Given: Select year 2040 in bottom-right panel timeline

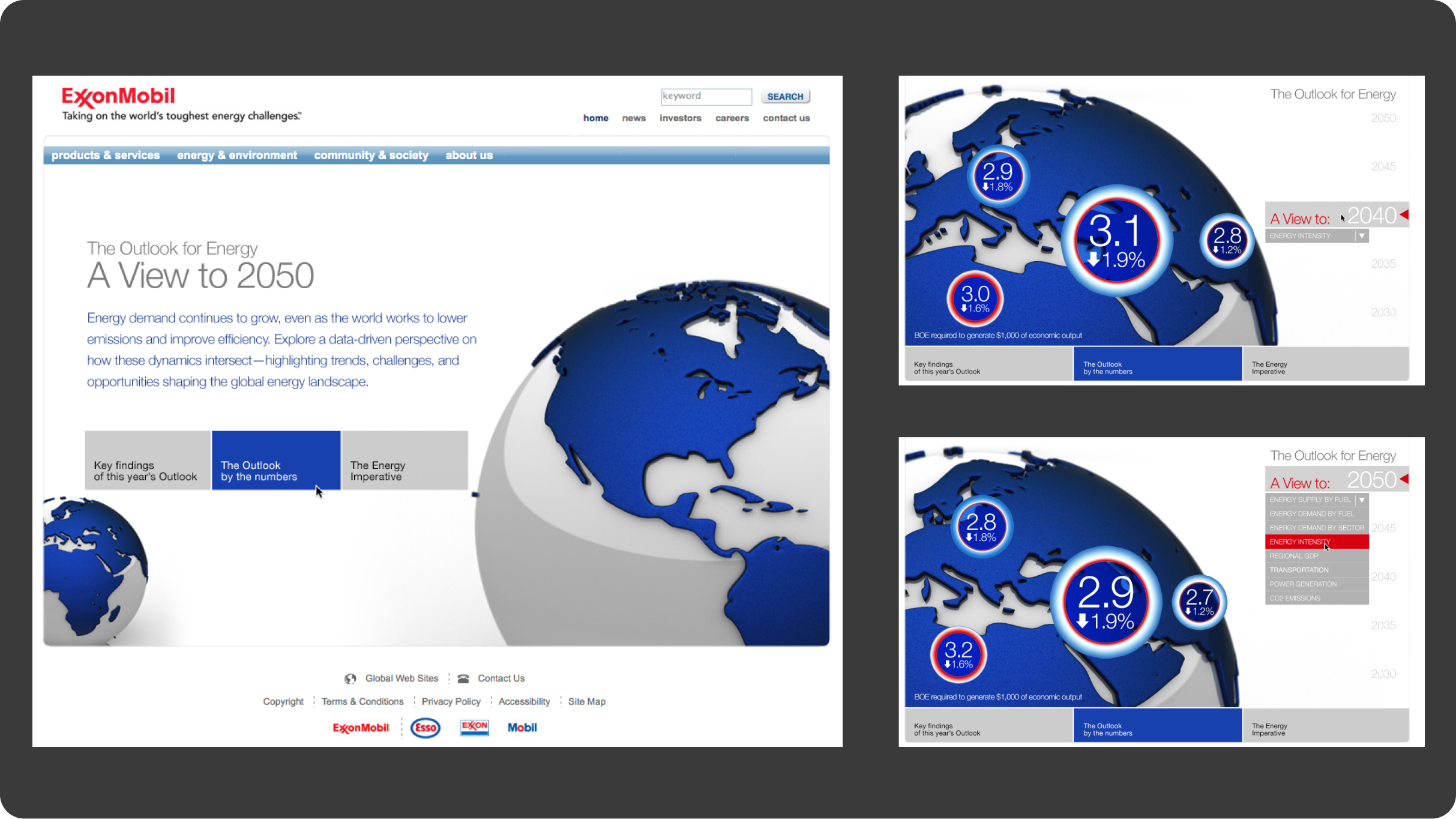Looking at the screenshot, I should click(1383, 577).
